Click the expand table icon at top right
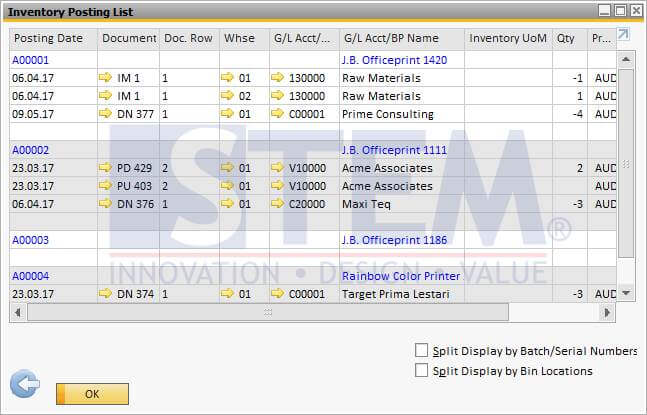 (623, 34)
